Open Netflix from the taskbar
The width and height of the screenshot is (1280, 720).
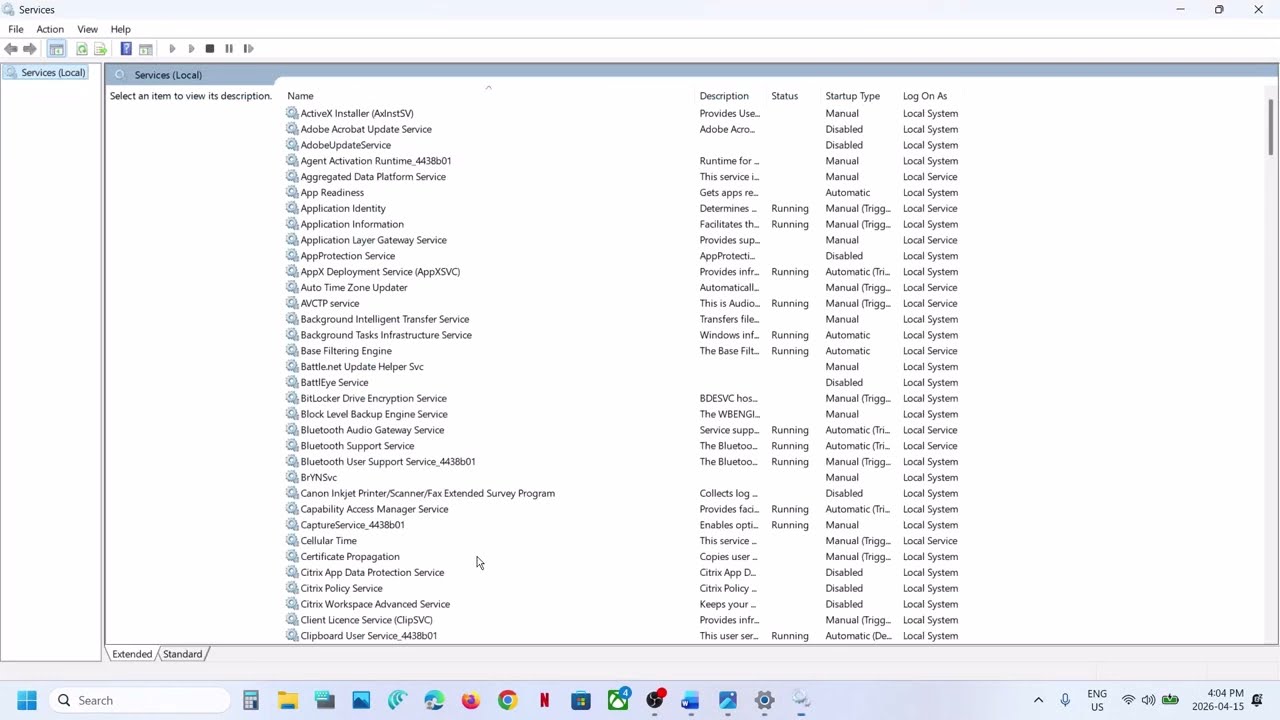[x=544, y=700]
